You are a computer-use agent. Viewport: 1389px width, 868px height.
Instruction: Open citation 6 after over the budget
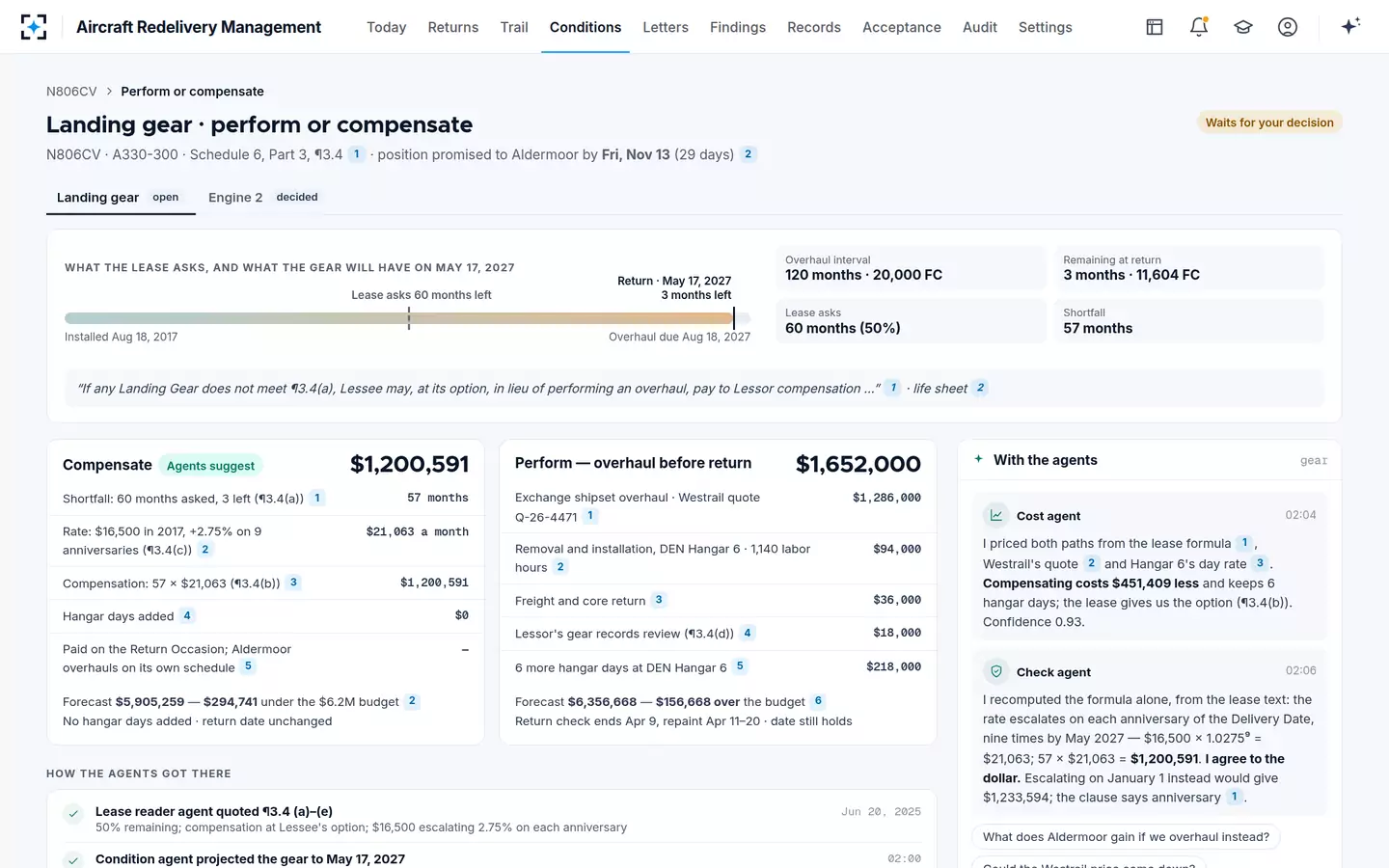coord(818,701)
